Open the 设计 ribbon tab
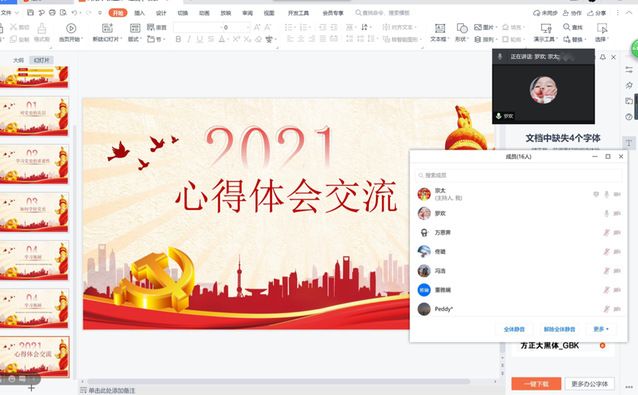Screen dimensions: 638x395 click(161, 13)
